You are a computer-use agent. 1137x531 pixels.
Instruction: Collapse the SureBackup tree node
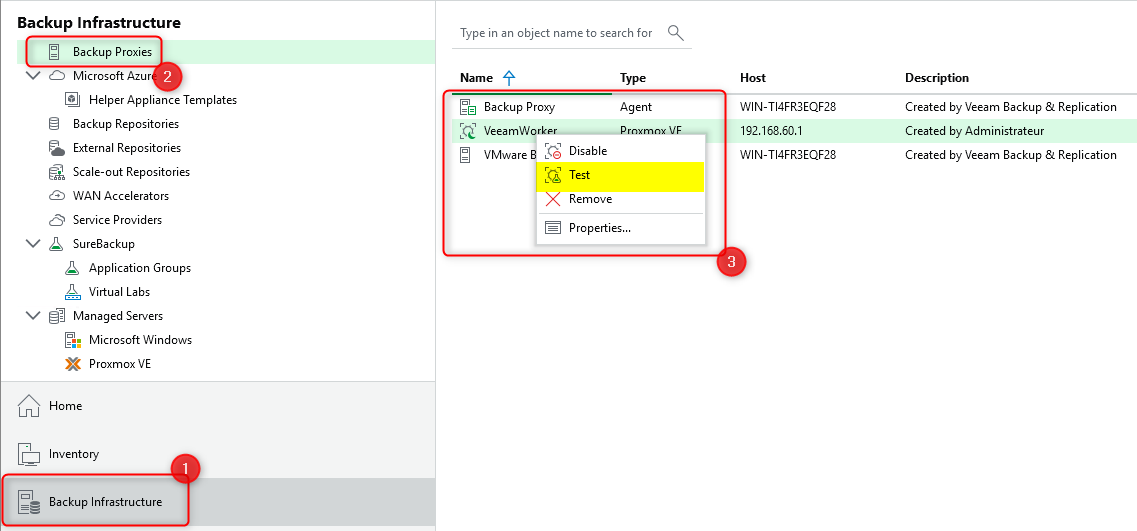[x=33, y=244]
